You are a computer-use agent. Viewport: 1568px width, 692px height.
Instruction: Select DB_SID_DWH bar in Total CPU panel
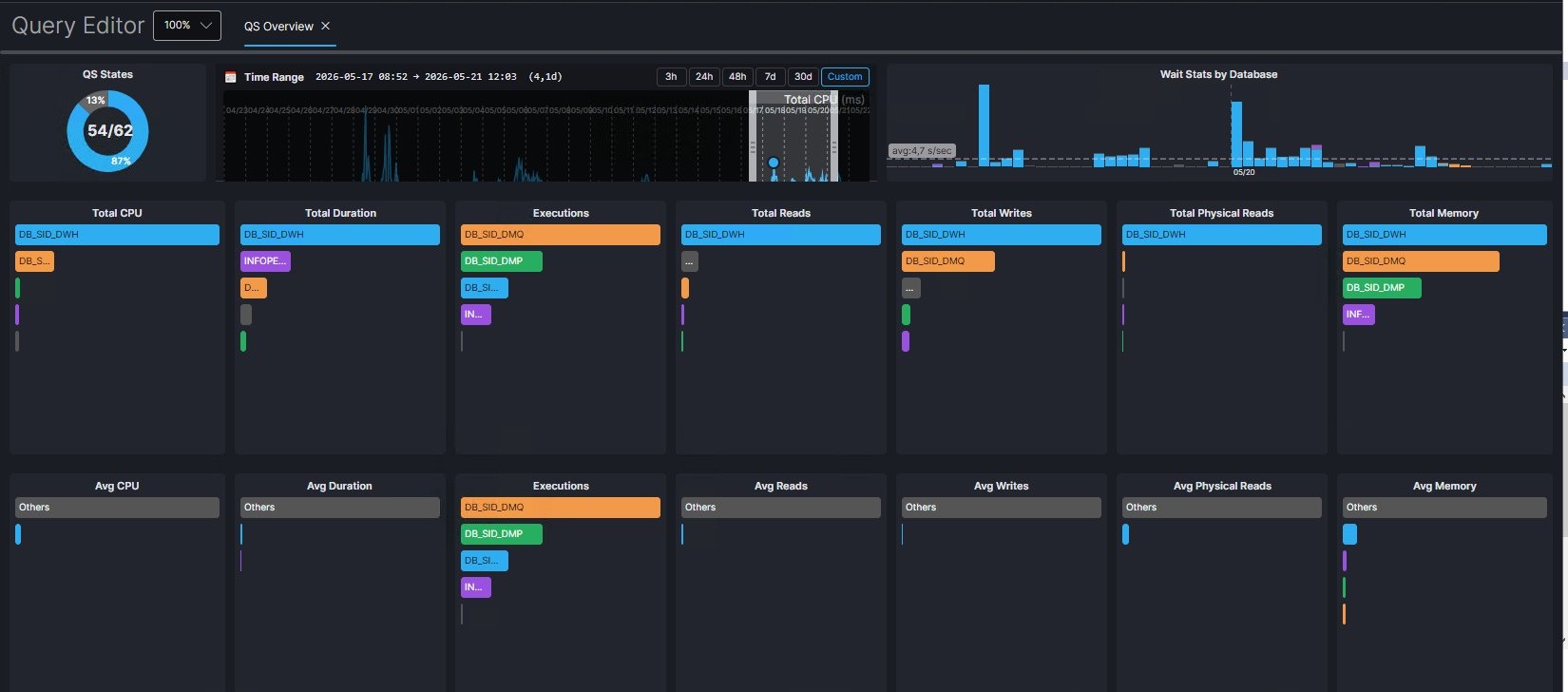[117, 235]
